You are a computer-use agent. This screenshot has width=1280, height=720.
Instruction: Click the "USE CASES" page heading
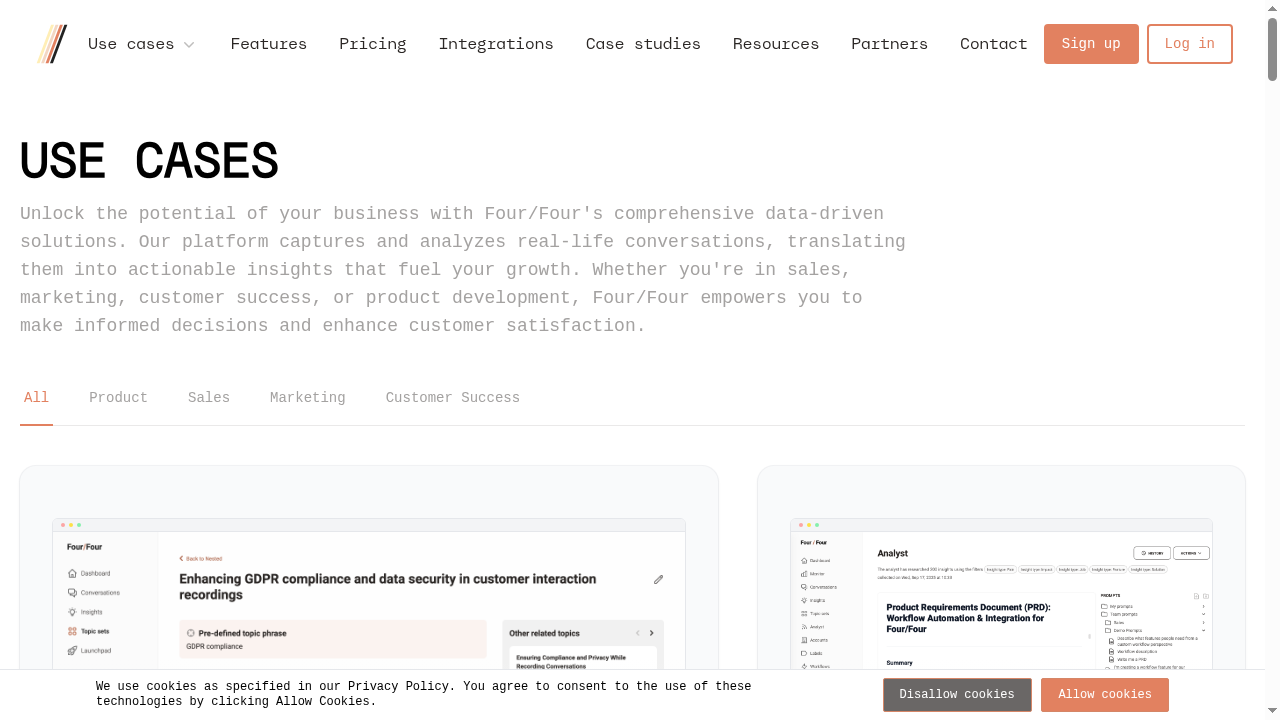[149, 161]
